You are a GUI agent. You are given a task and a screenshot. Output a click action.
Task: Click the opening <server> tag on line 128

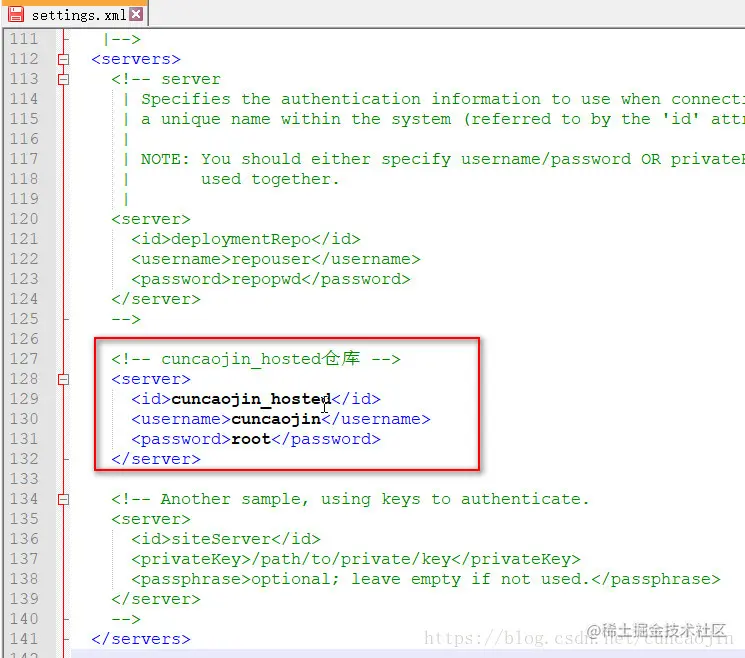tap(151, 379)
